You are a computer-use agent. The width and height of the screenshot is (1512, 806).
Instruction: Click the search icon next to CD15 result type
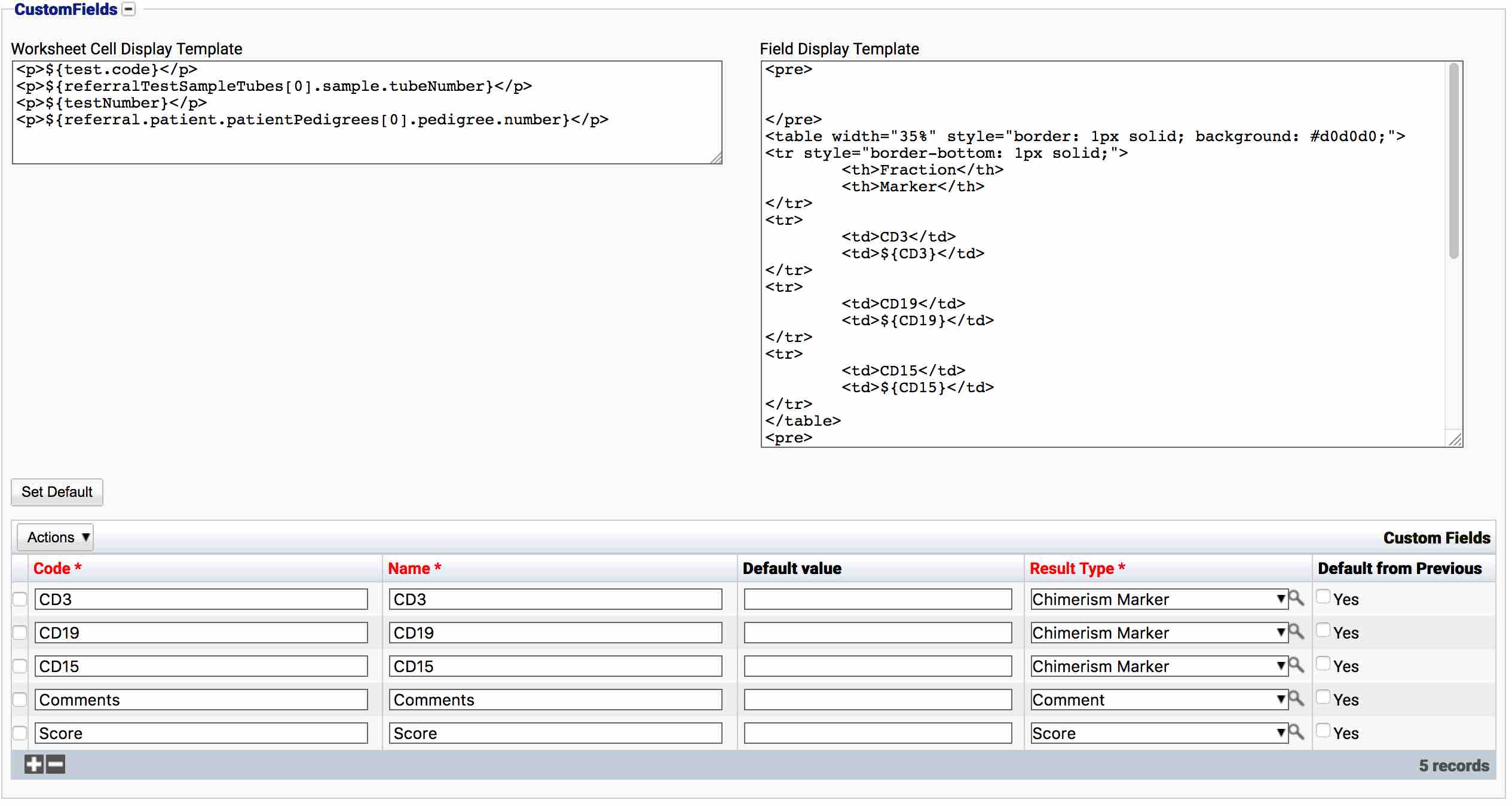1297,664
